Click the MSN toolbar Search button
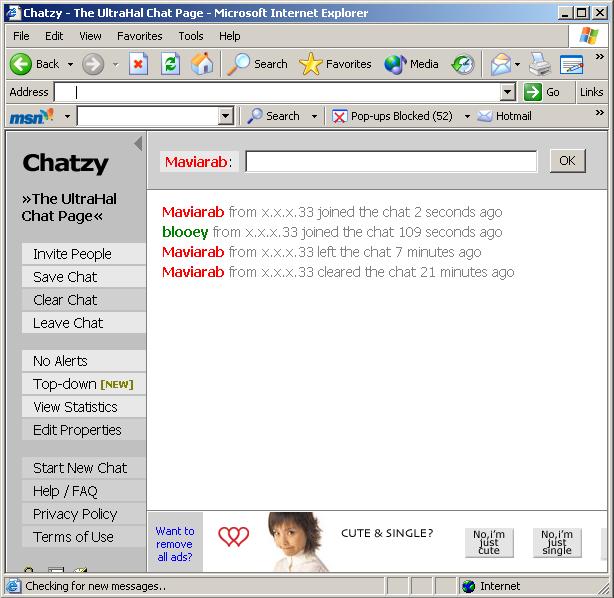614x598 pixels. click(x=273, y=116)
